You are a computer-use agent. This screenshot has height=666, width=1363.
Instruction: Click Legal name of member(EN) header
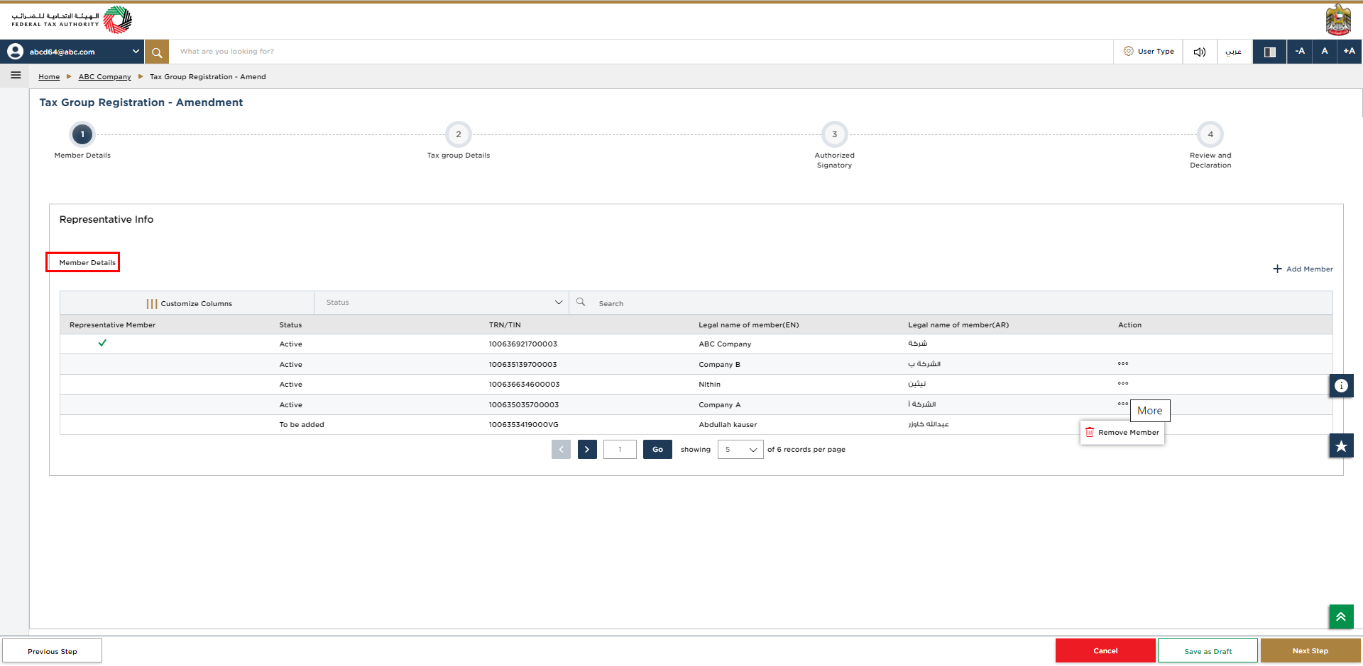click(x=749, y=325)
